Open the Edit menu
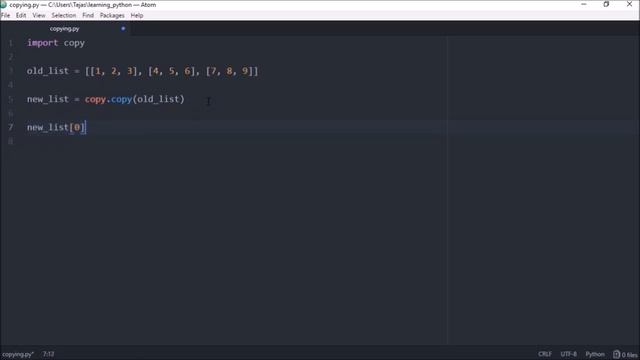Image resolution: width=640 pixels, height=360 pixels. tap(21, 16)
